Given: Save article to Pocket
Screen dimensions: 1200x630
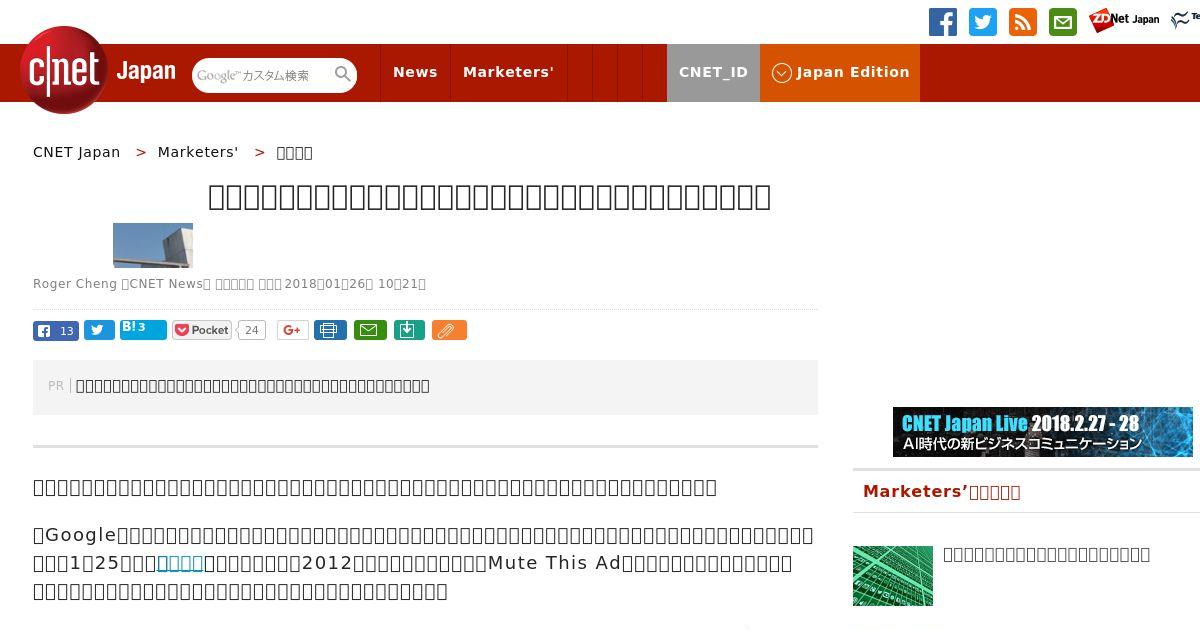Looking at the screenshot, I should point(202,330).
